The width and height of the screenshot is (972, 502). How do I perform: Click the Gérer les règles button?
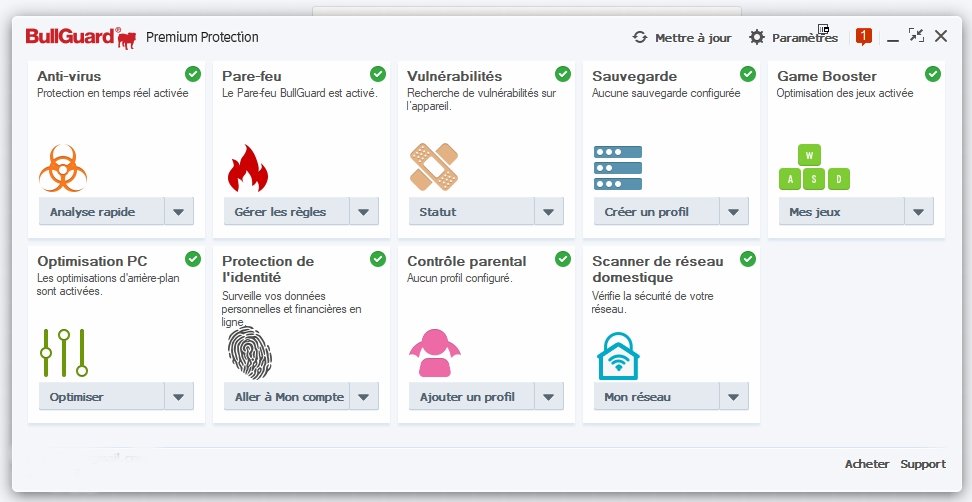pos(286,211)
